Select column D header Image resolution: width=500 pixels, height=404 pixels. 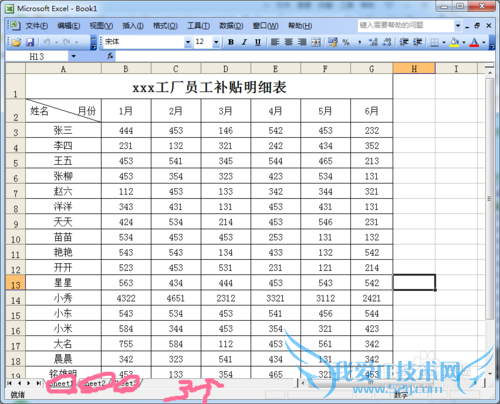[x=226, y=69]
